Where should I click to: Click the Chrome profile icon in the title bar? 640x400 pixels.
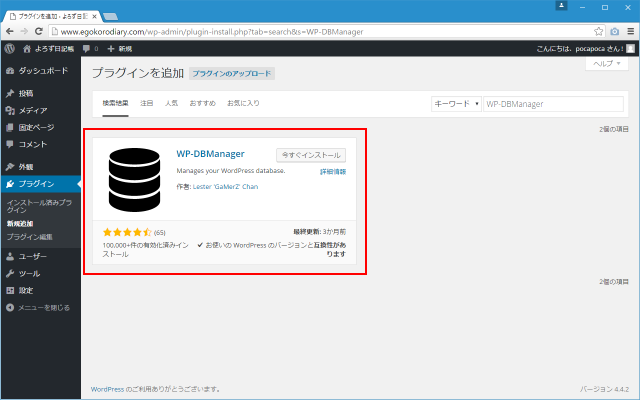point(561,6)
